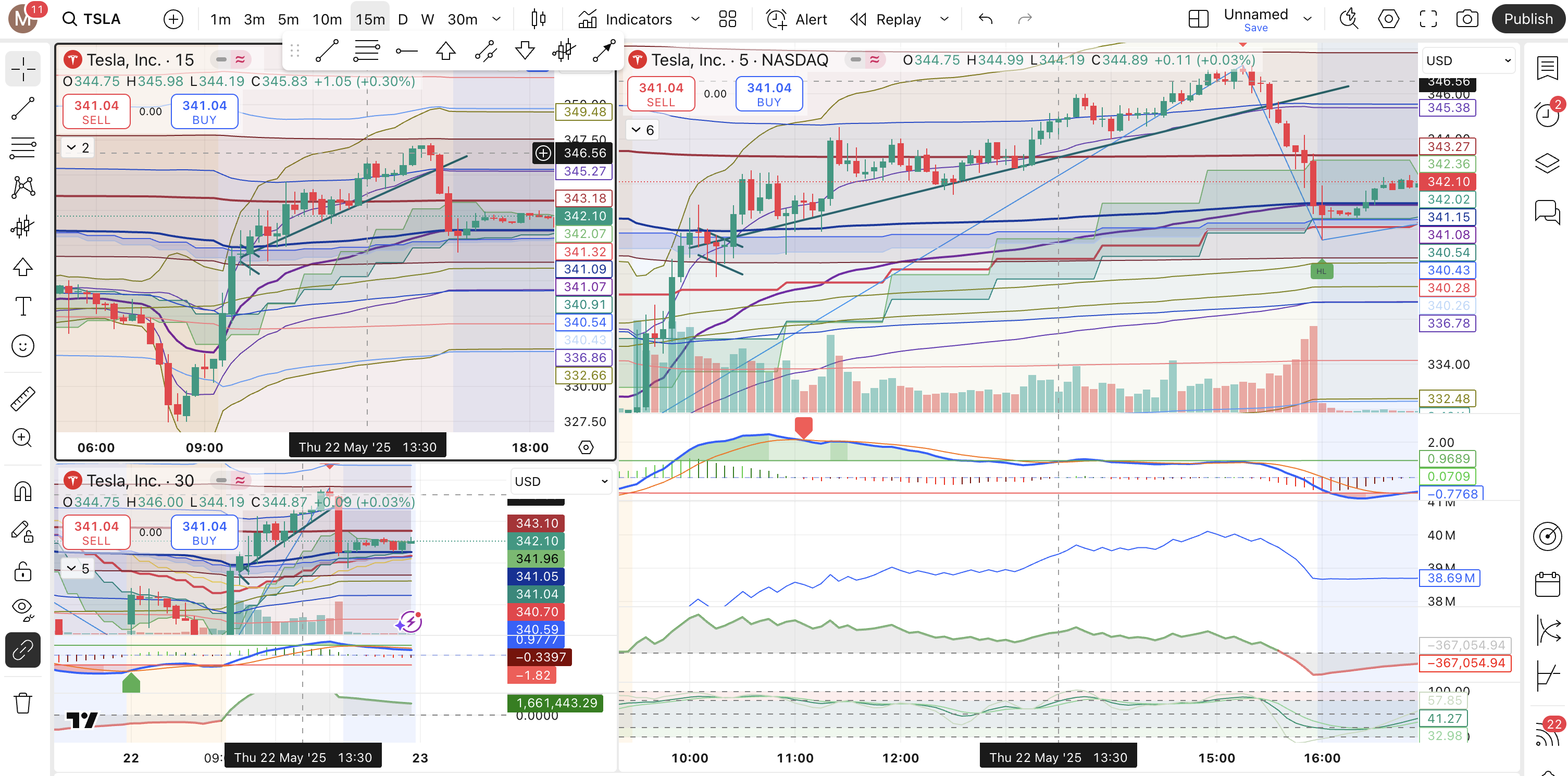Undo the last action
The image size is (1568, 776).
(x=986, y=19)
